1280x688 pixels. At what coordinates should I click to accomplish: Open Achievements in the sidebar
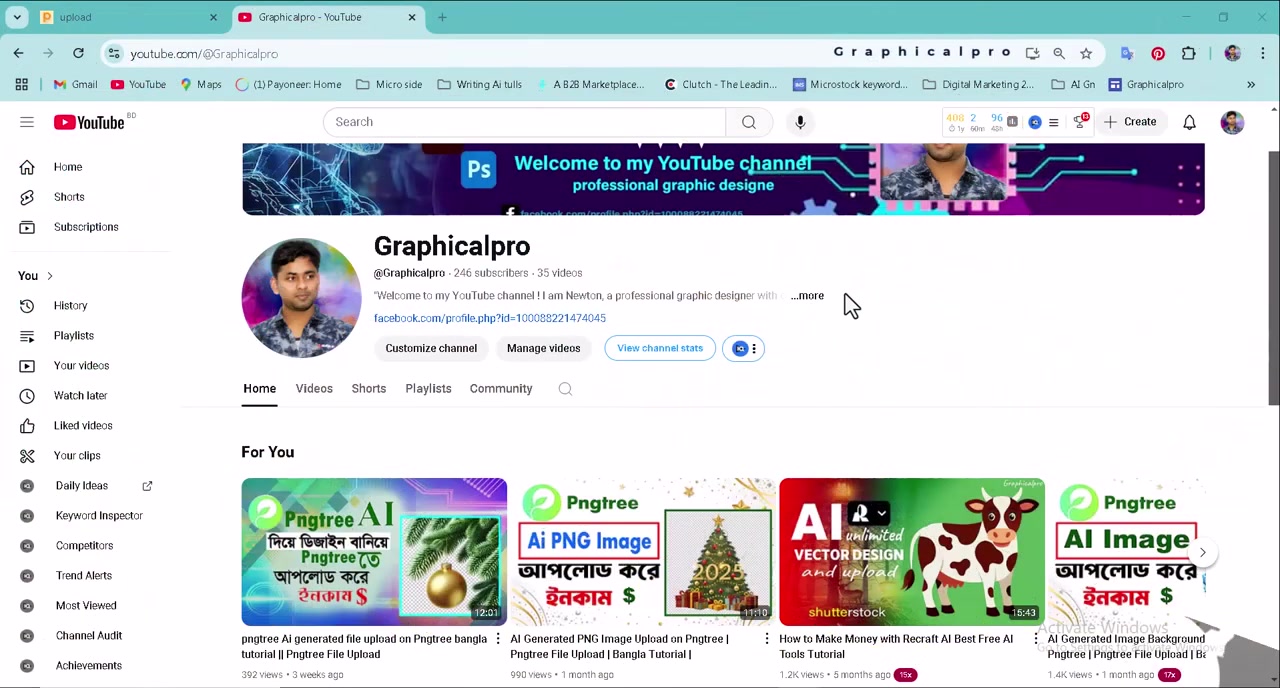[90, 666]
